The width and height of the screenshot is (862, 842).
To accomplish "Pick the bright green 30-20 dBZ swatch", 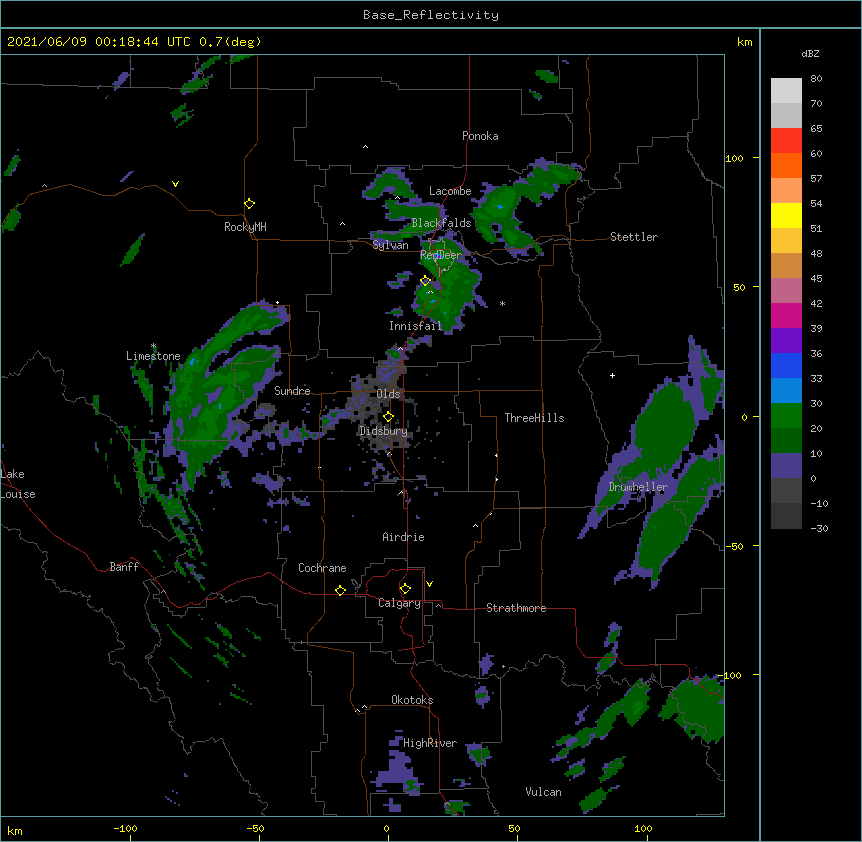I will click(786, 416).
